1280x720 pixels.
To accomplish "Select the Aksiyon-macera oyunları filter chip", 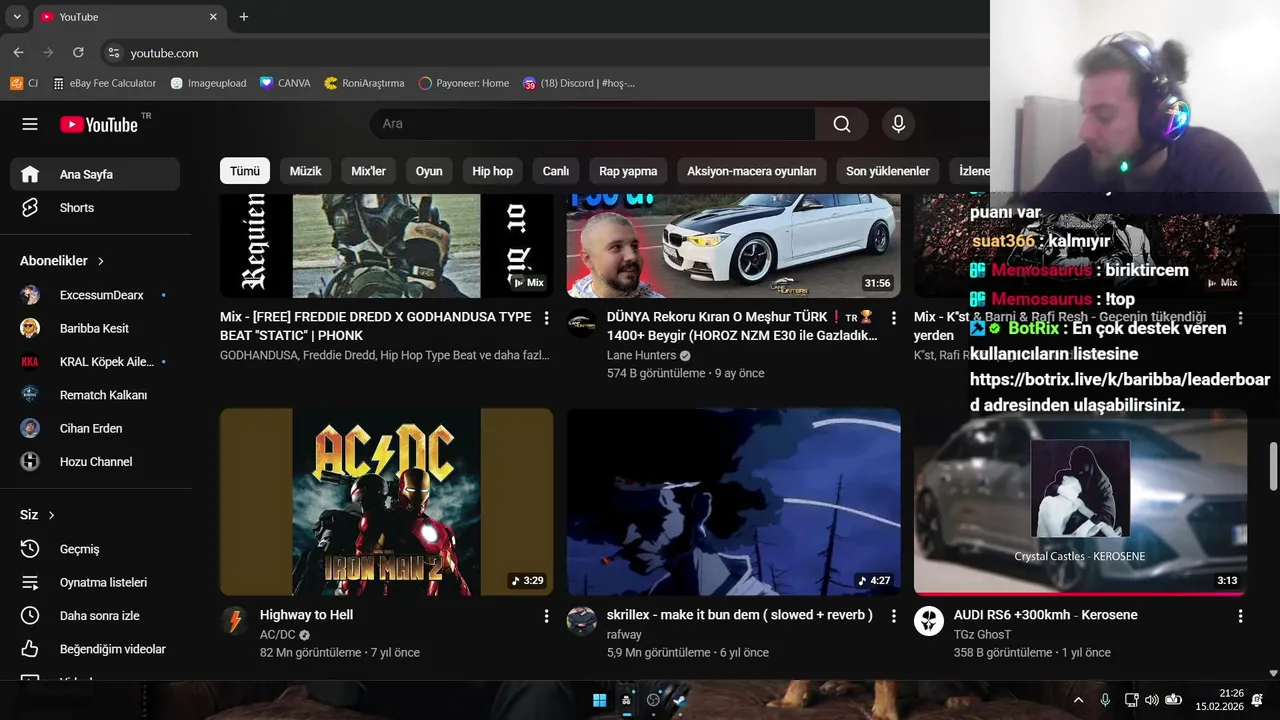I will point(752,171).
